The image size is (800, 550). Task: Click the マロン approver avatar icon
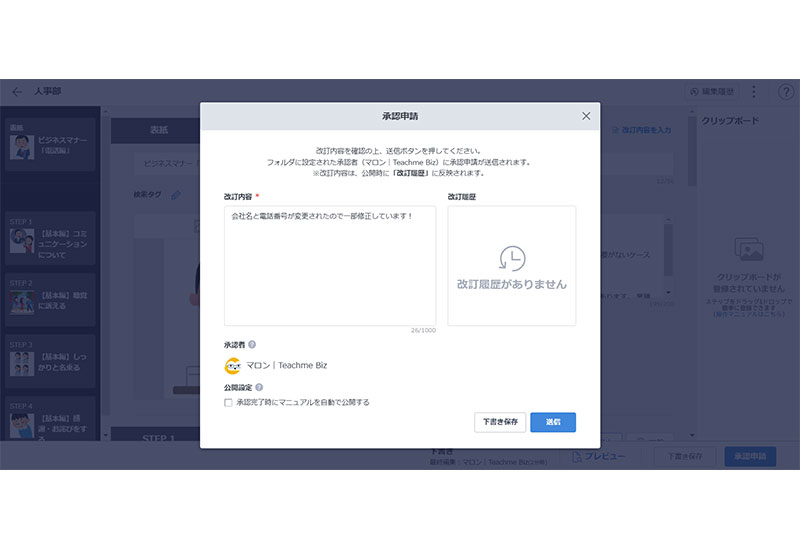point(233,366)
